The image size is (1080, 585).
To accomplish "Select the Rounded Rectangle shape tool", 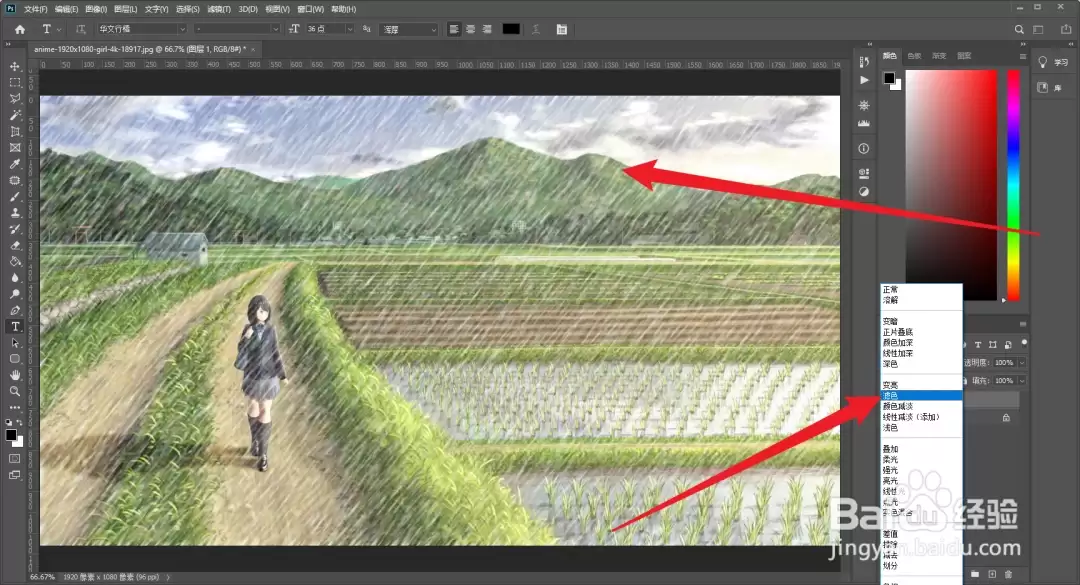I will [14, 359].
